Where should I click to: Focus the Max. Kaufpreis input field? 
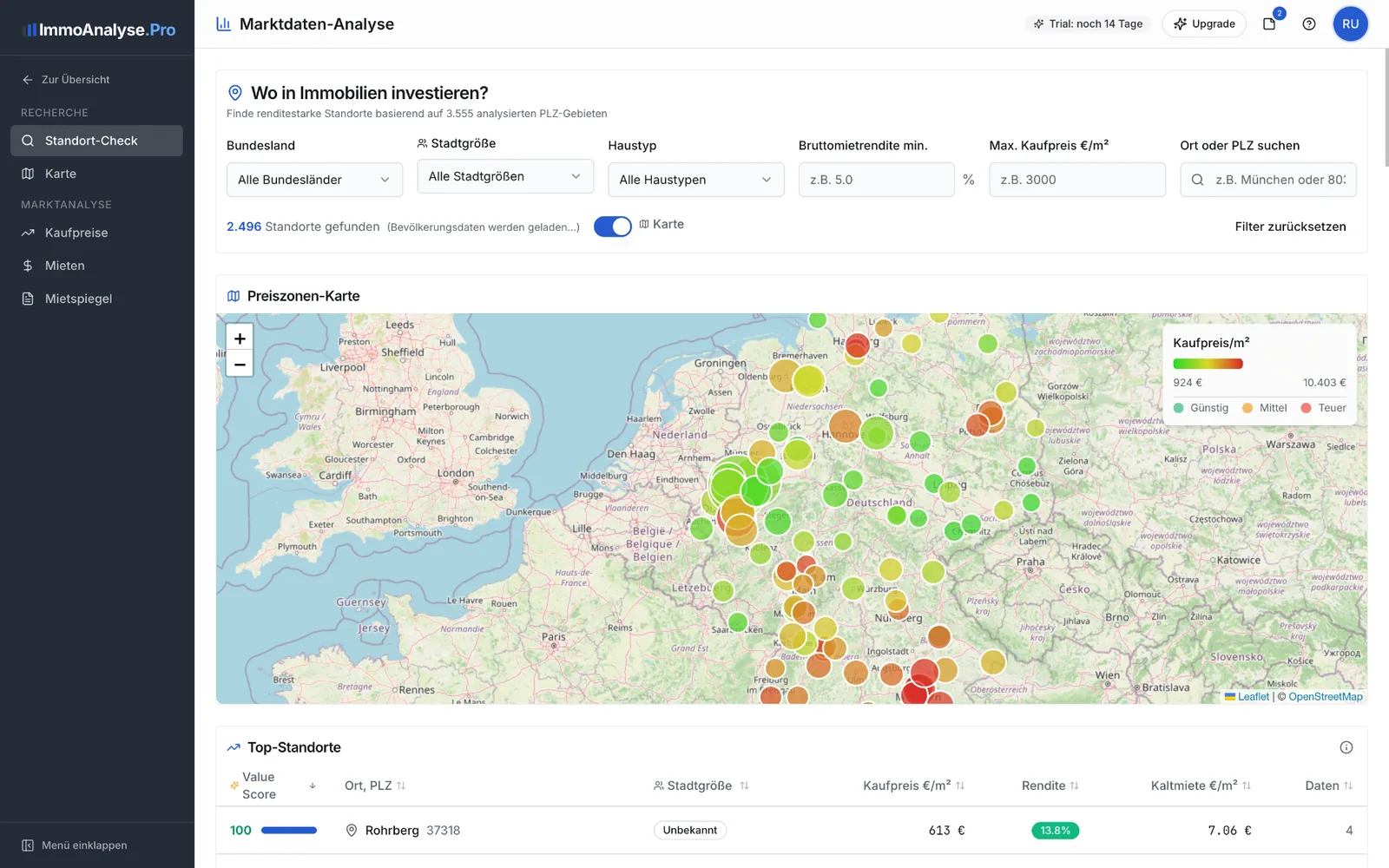coord(1077,180)
